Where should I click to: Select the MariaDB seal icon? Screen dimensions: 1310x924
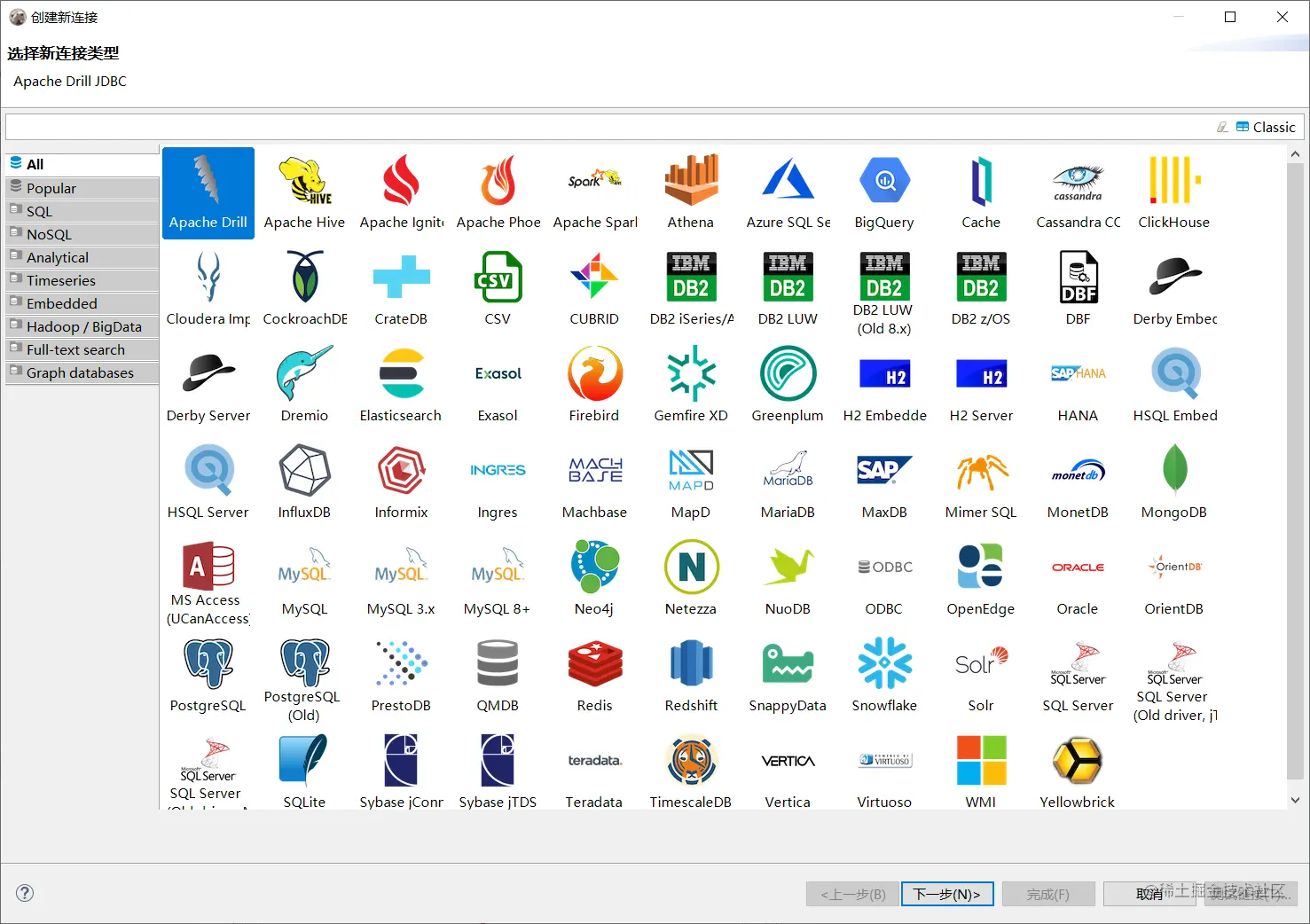(x=788, y=470)
